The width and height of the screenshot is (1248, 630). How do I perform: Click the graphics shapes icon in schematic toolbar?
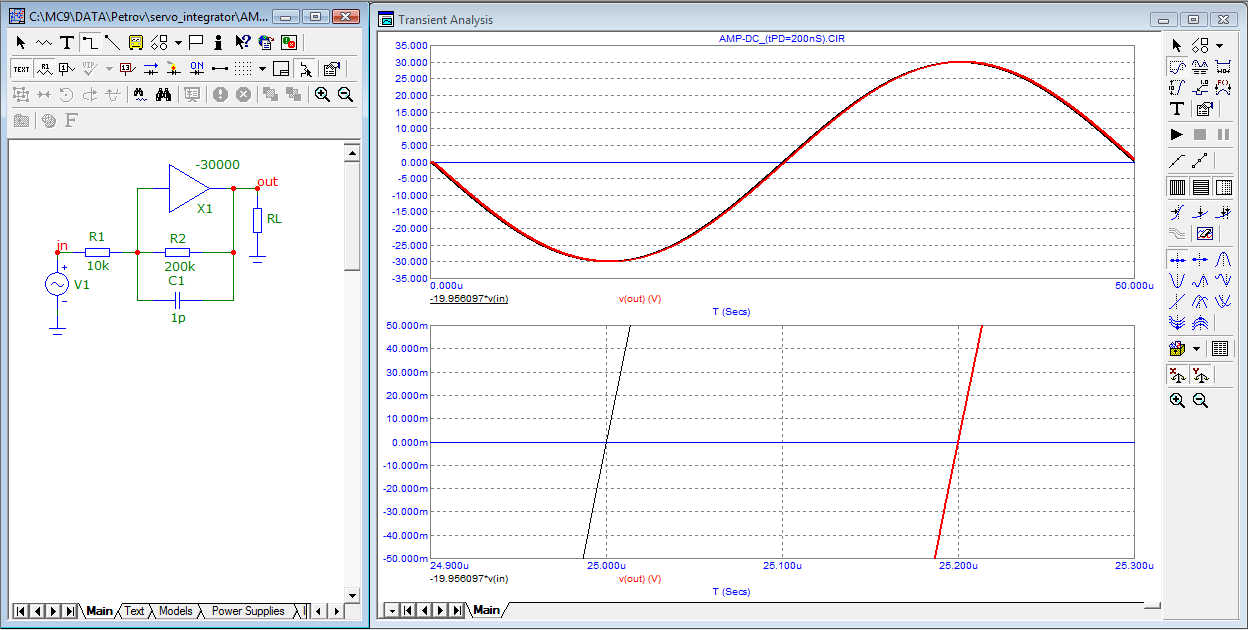pyautogui.click(x=159, y=43)
